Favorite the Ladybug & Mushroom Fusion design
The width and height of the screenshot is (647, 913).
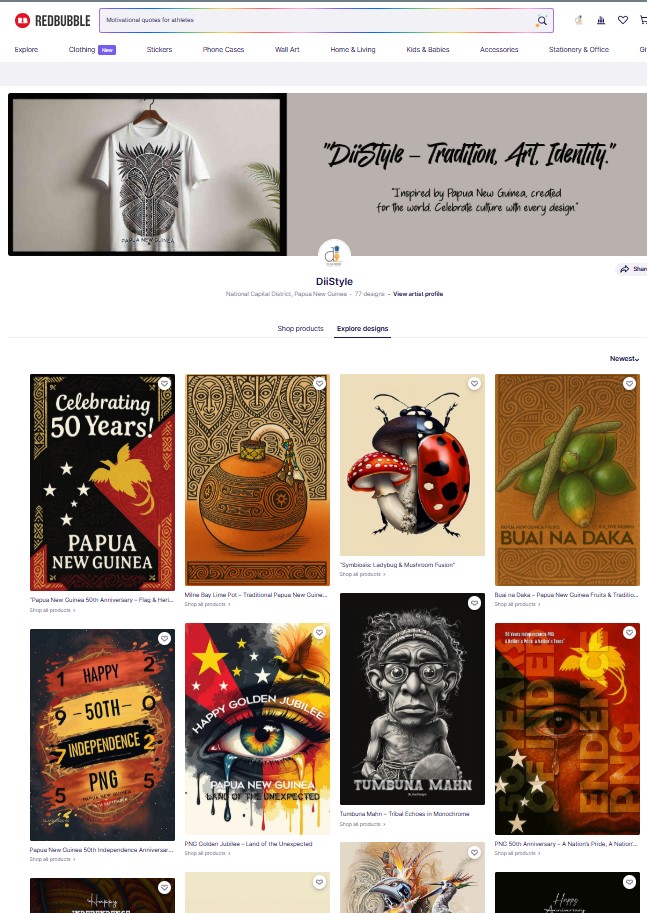pos(475,383)
